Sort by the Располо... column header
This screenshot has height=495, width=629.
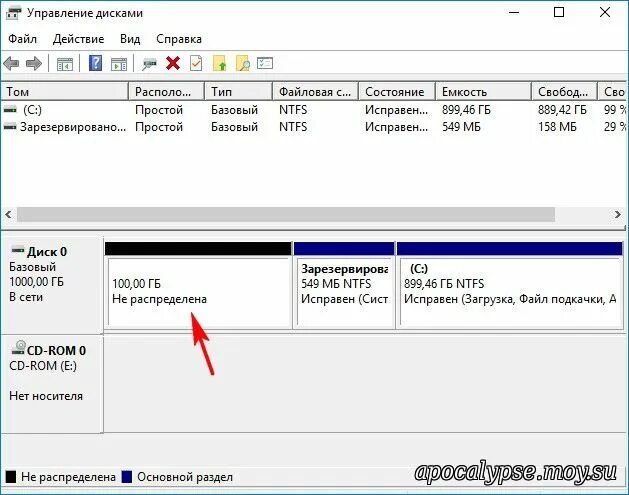pos(166,92)
